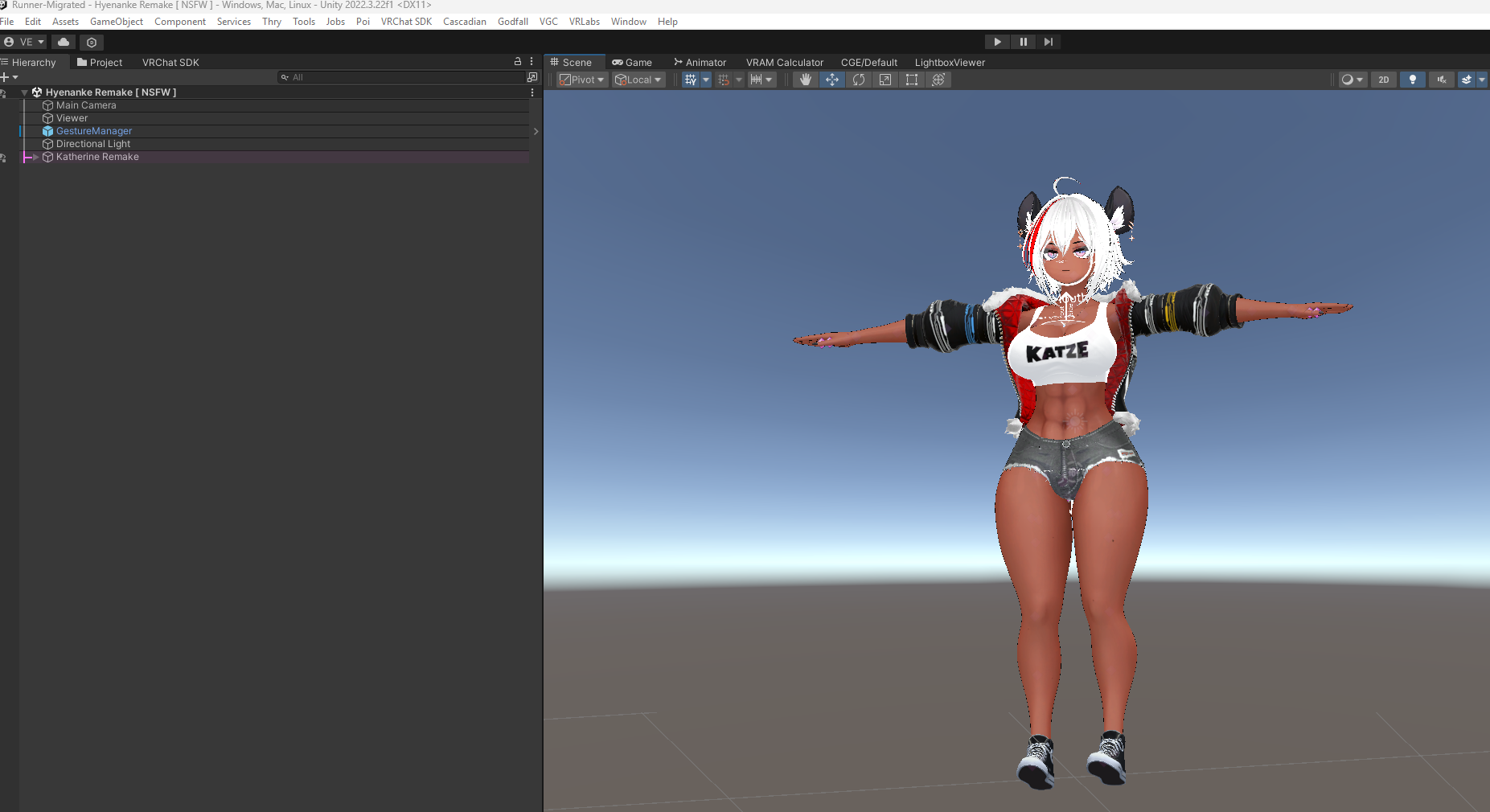This screenshot has height=812, width=1490.
Task: Open the Pivot/Center dropdown
Action: pos(582,80)
